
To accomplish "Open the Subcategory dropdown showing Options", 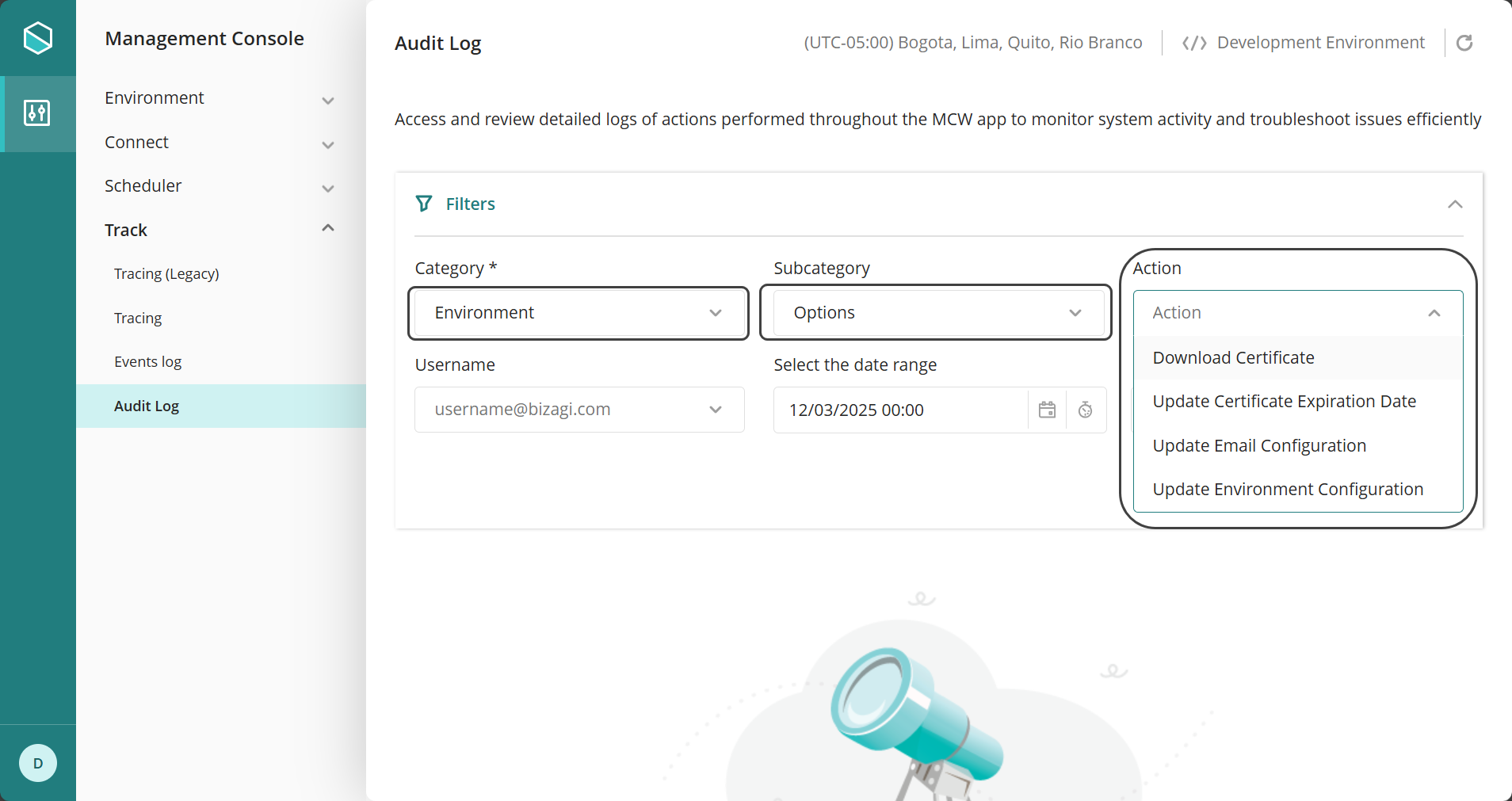I will pyautogui.click(x=937, y=313).
